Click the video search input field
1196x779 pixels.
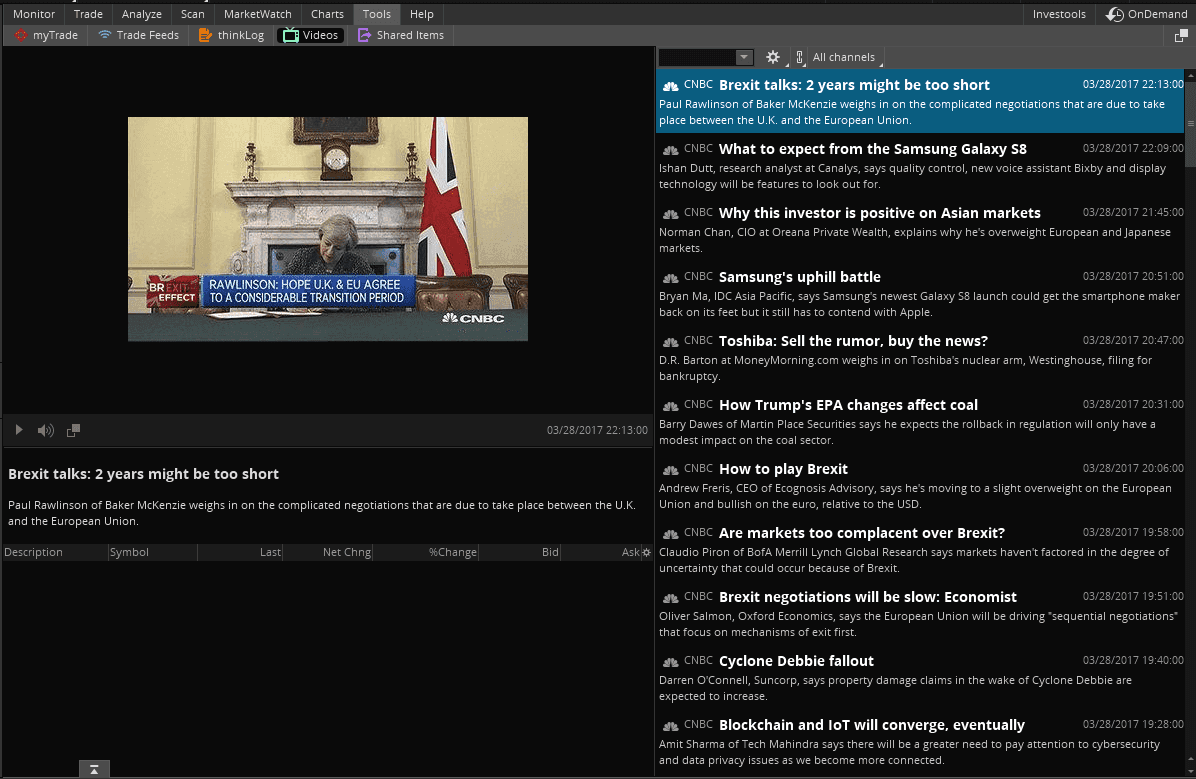tap(697, 57)
